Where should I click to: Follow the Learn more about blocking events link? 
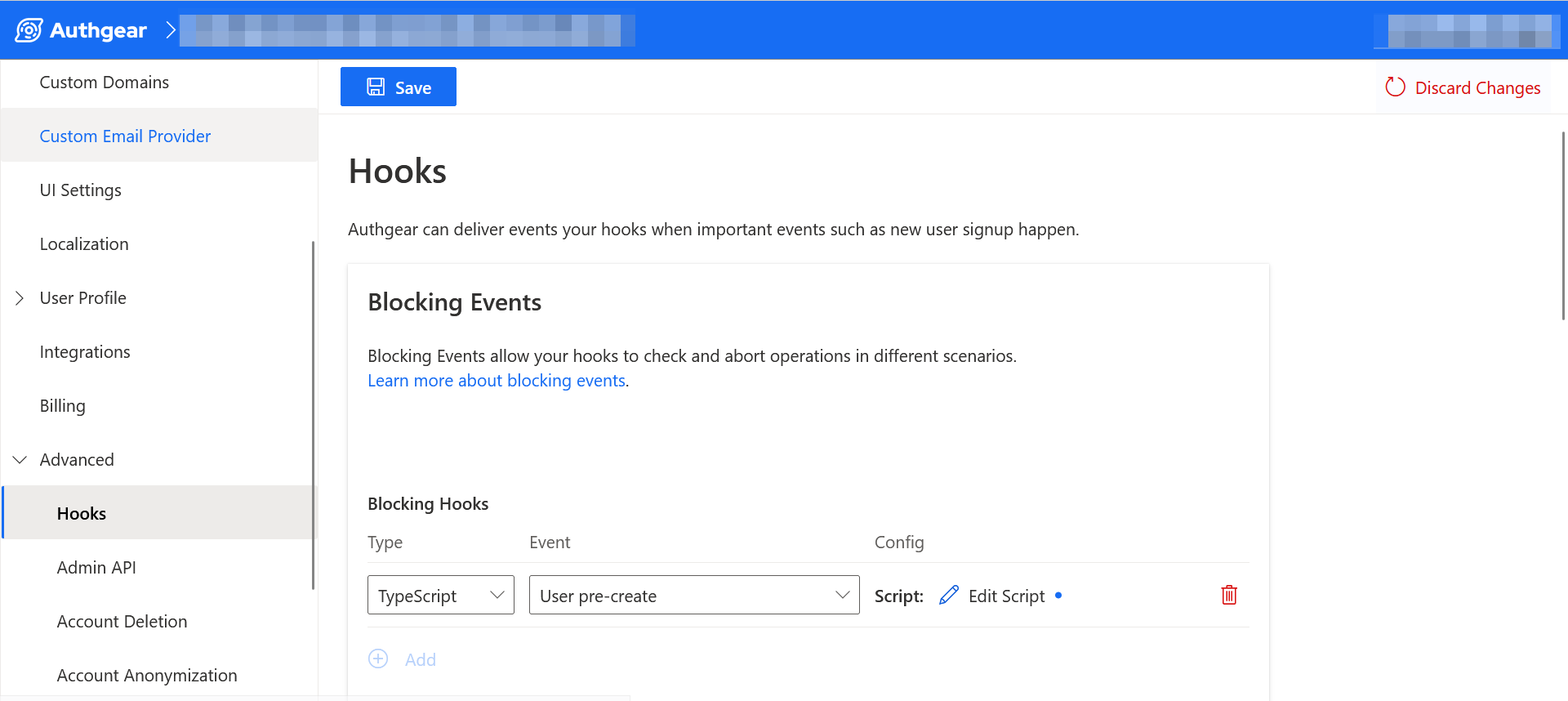coord(497,381)
